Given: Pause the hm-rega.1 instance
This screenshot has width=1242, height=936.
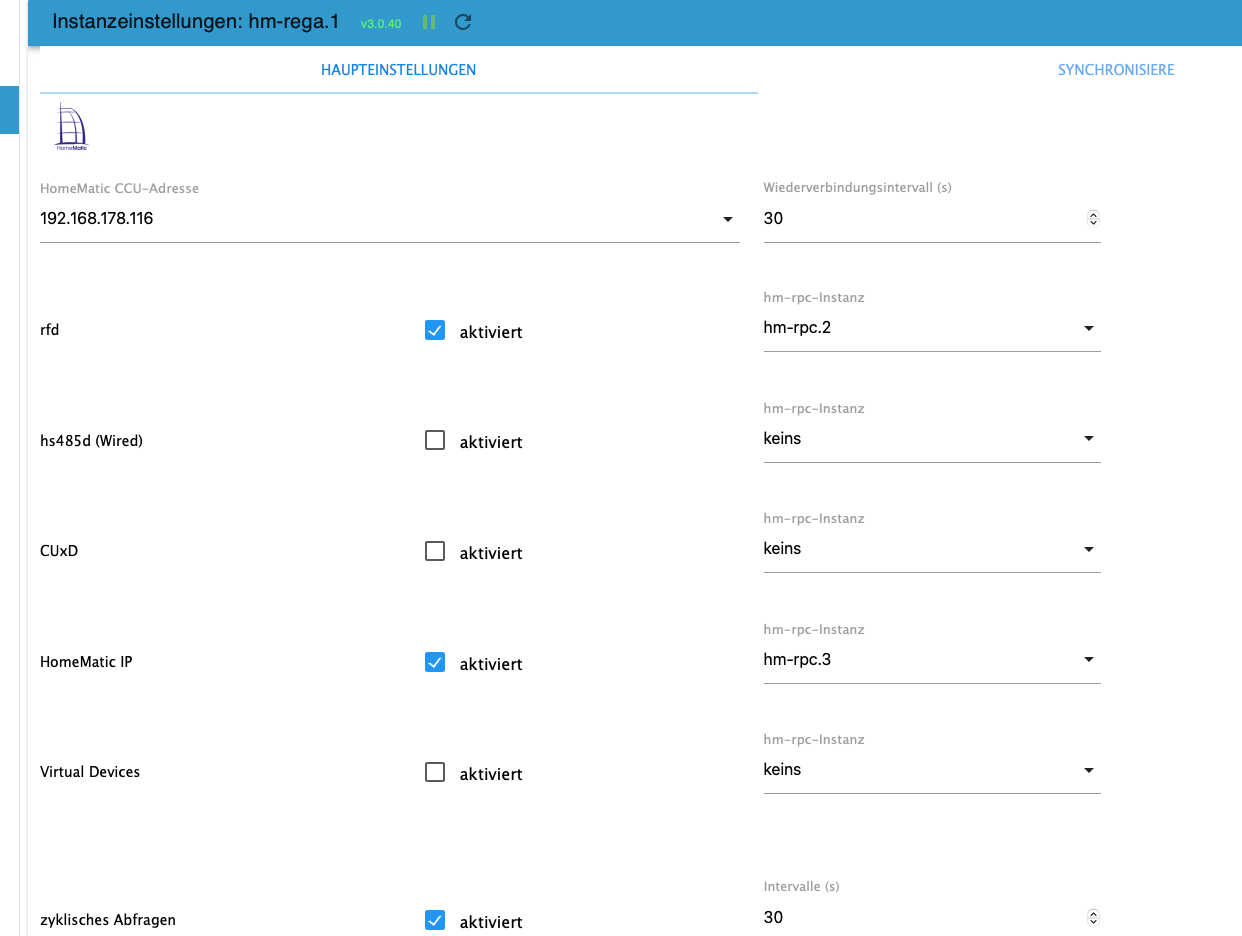Looking at the screenshot, I should [429, 22].
